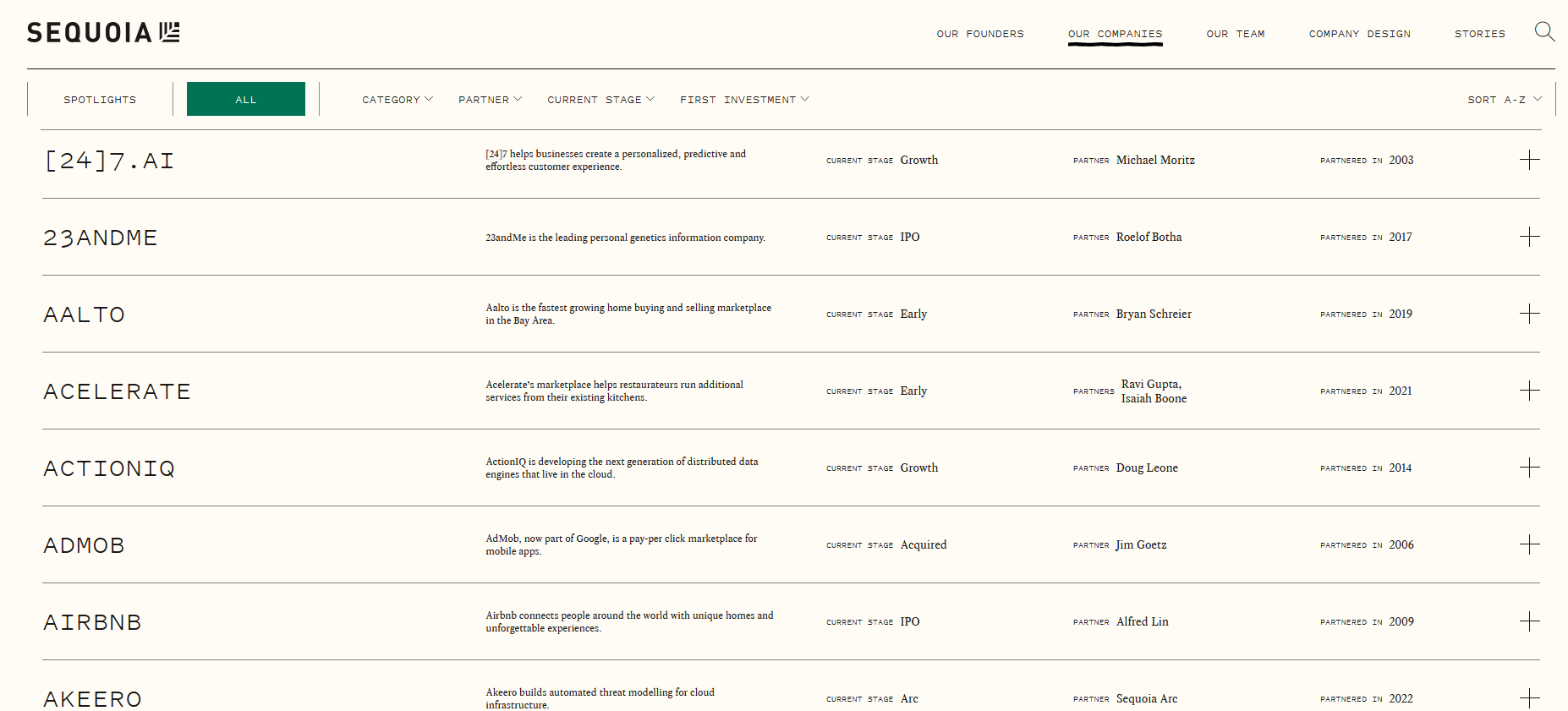Image resolution: width=1568 pixels, height=711 pixels.
Task: Click the partnered year 2021
Action: 1401,391
